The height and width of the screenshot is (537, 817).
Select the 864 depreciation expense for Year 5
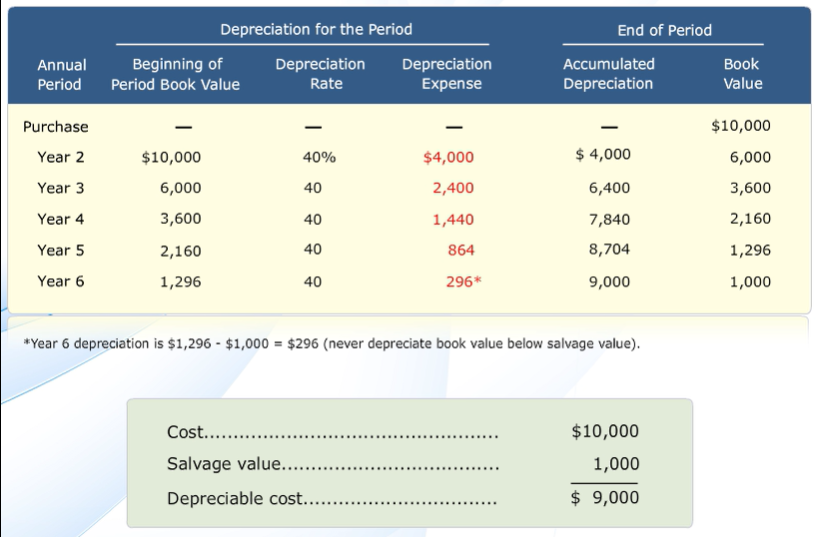pos(461,250)
